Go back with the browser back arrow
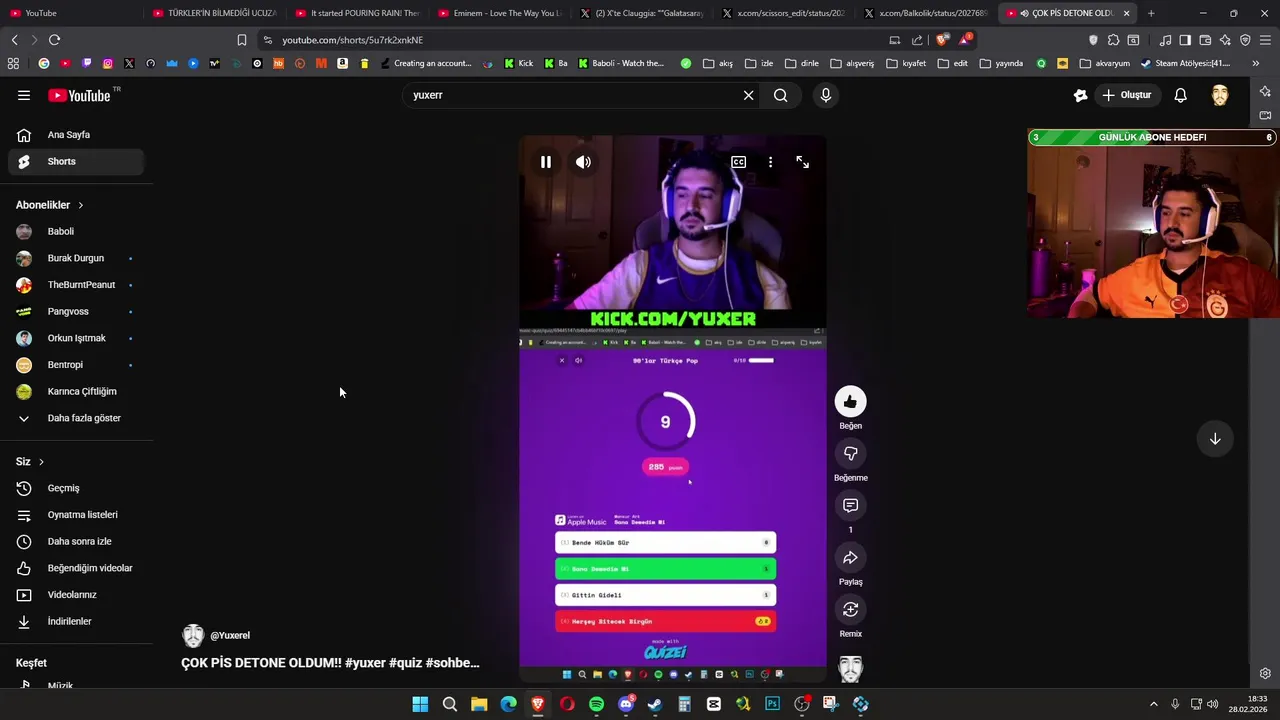 click(x=14, y=40)
